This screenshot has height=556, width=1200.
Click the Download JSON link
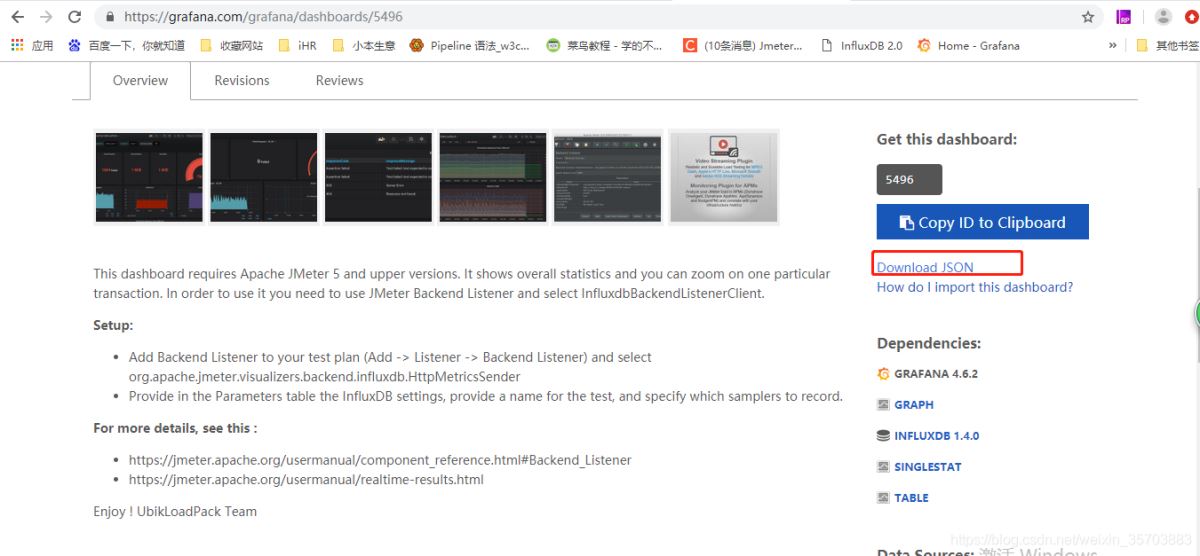pos(925,267)
